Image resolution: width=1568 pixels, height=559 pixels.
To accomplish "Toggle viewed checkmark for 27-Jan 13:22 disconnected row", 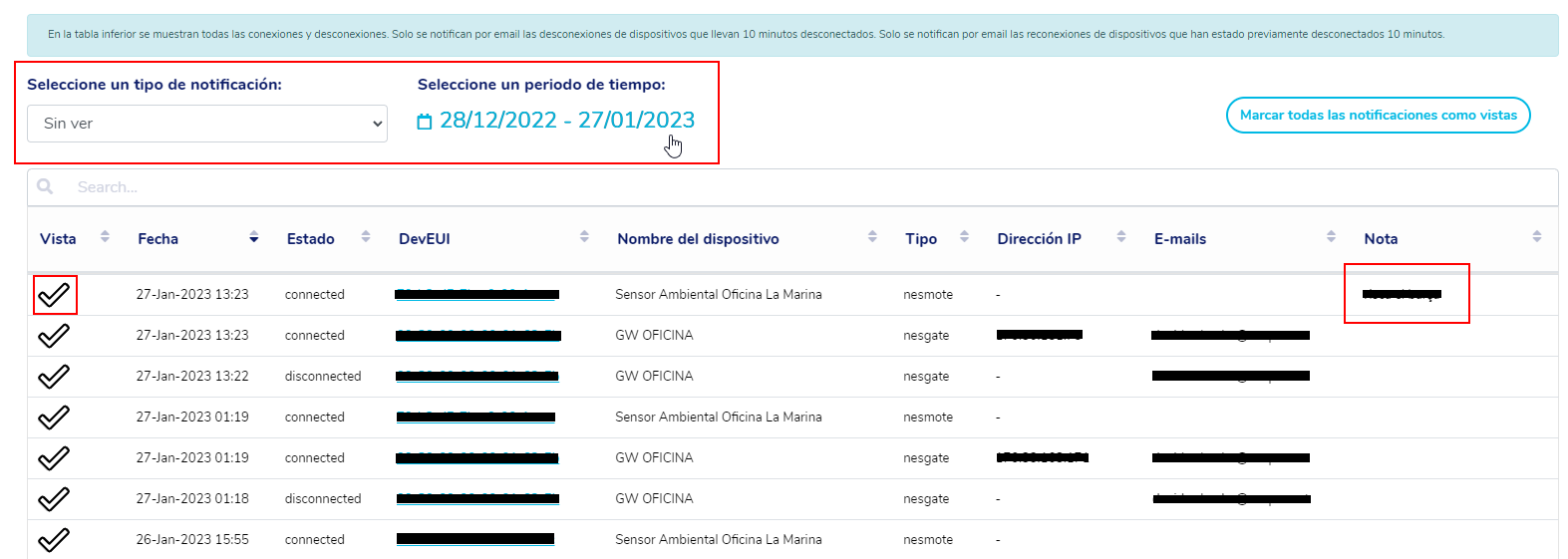I will click(x=54, y=377).
